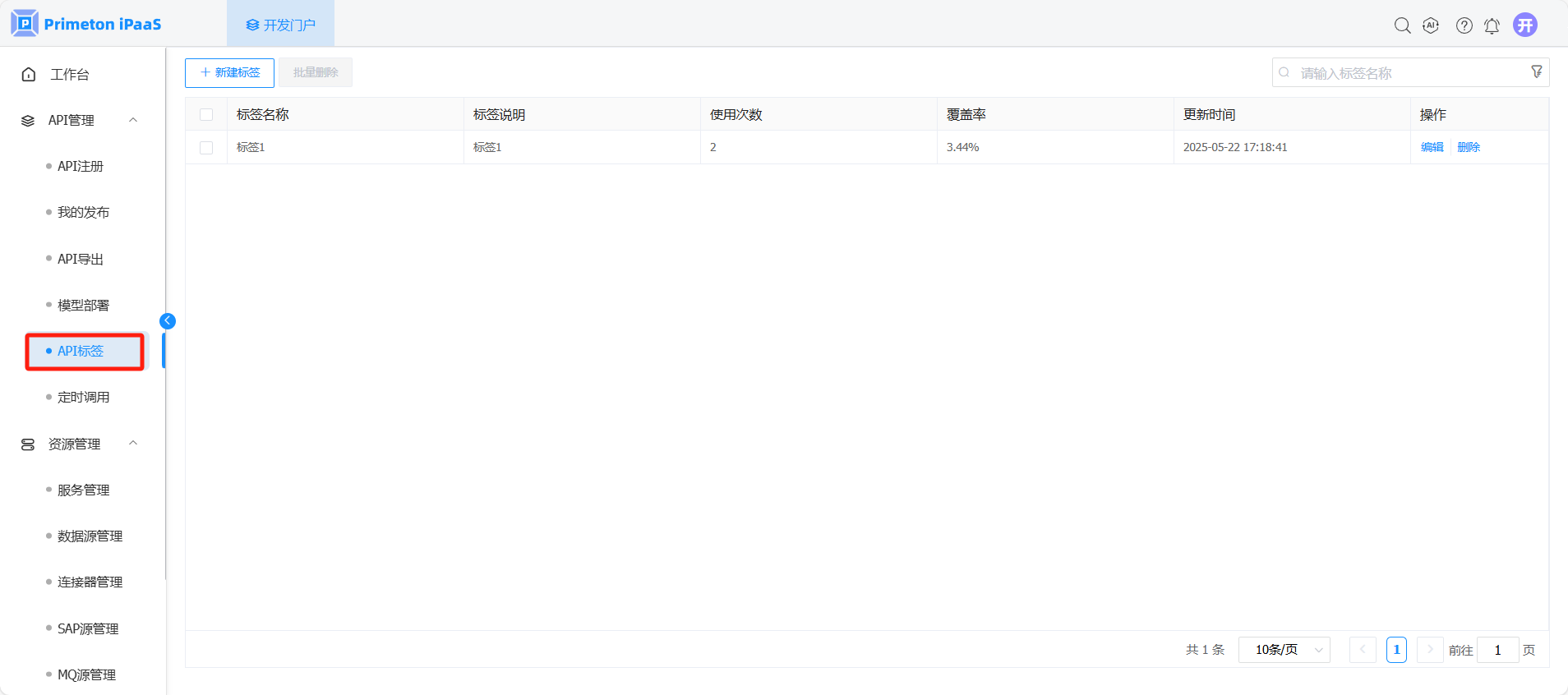This screenshot has width=1568, height=695.
Task: Open the notifications bell
Action: coord(1492,26)
